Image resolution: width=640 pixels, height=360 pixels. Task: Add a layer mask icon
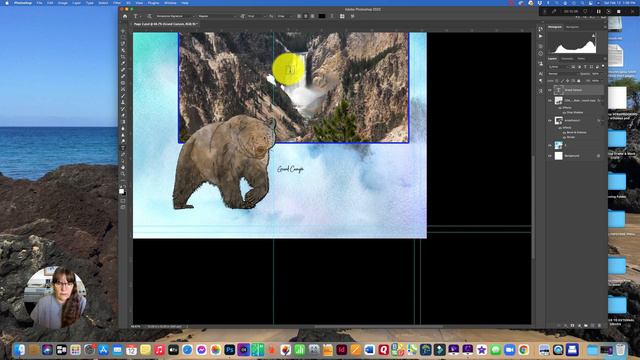[572, 325]
